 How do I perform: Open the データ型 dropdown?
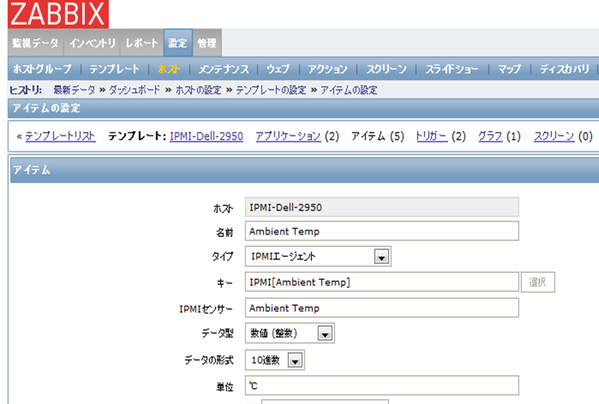pos(290,333)
